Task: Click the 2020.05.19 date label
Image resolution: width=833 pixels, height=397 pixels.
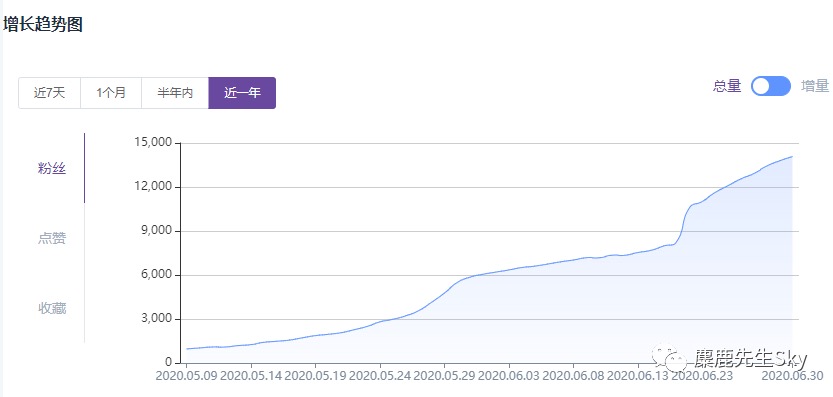Action: [x=316, y=376]
